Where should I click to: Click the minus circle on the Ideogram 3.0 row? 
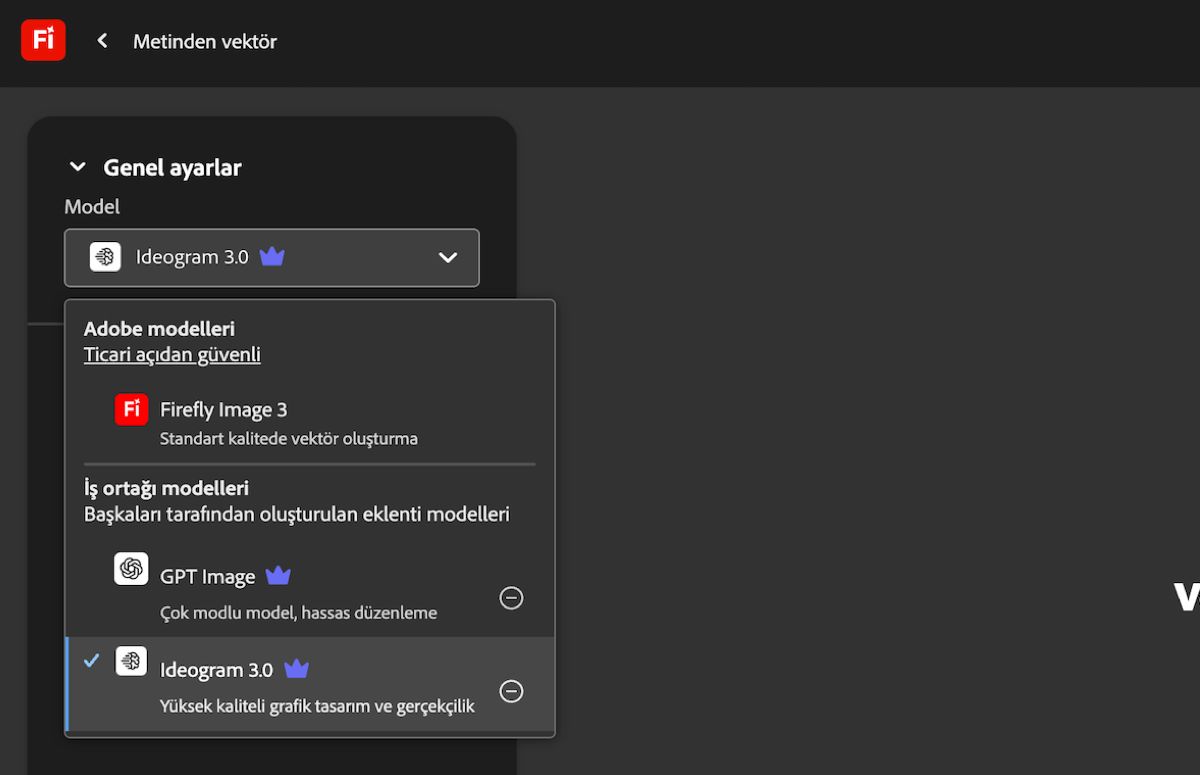pyautogui.click(x=511, y=691)
